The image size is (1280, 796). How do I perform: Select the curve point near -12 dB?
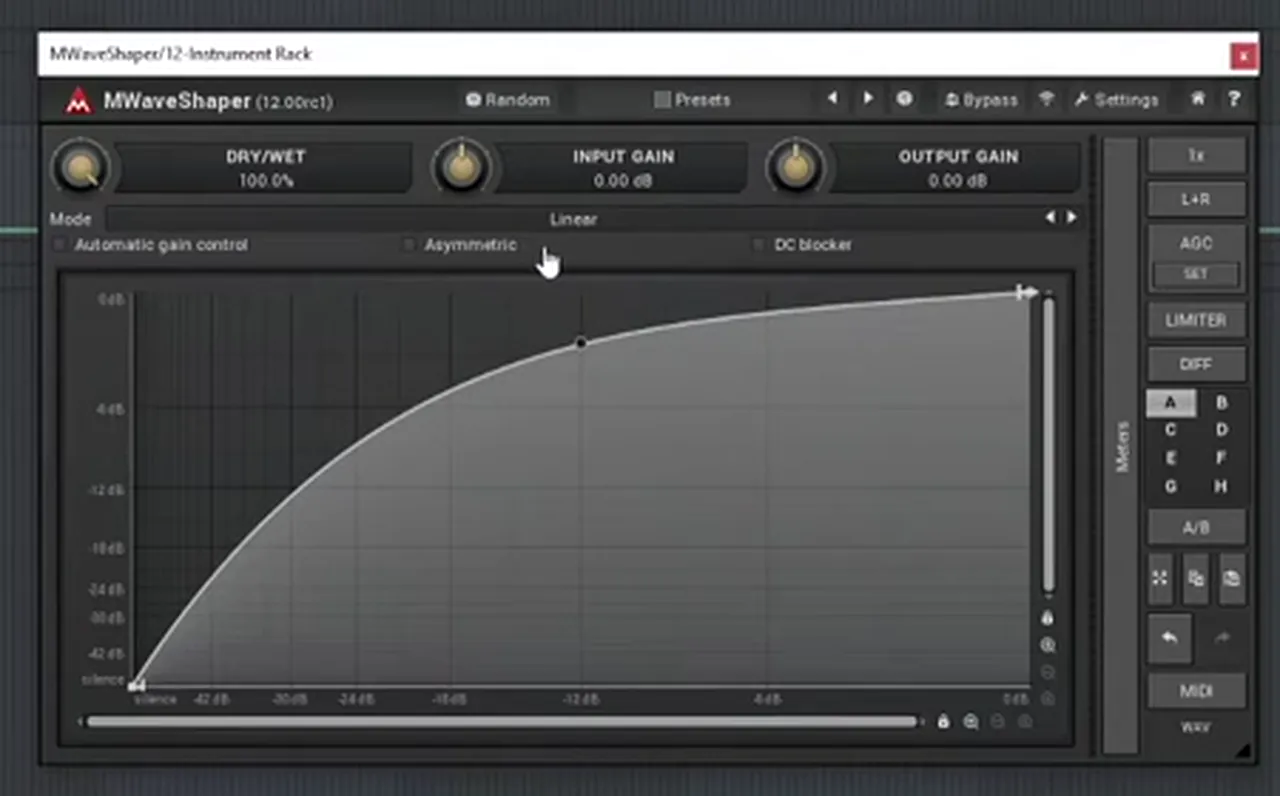[581, 343]
